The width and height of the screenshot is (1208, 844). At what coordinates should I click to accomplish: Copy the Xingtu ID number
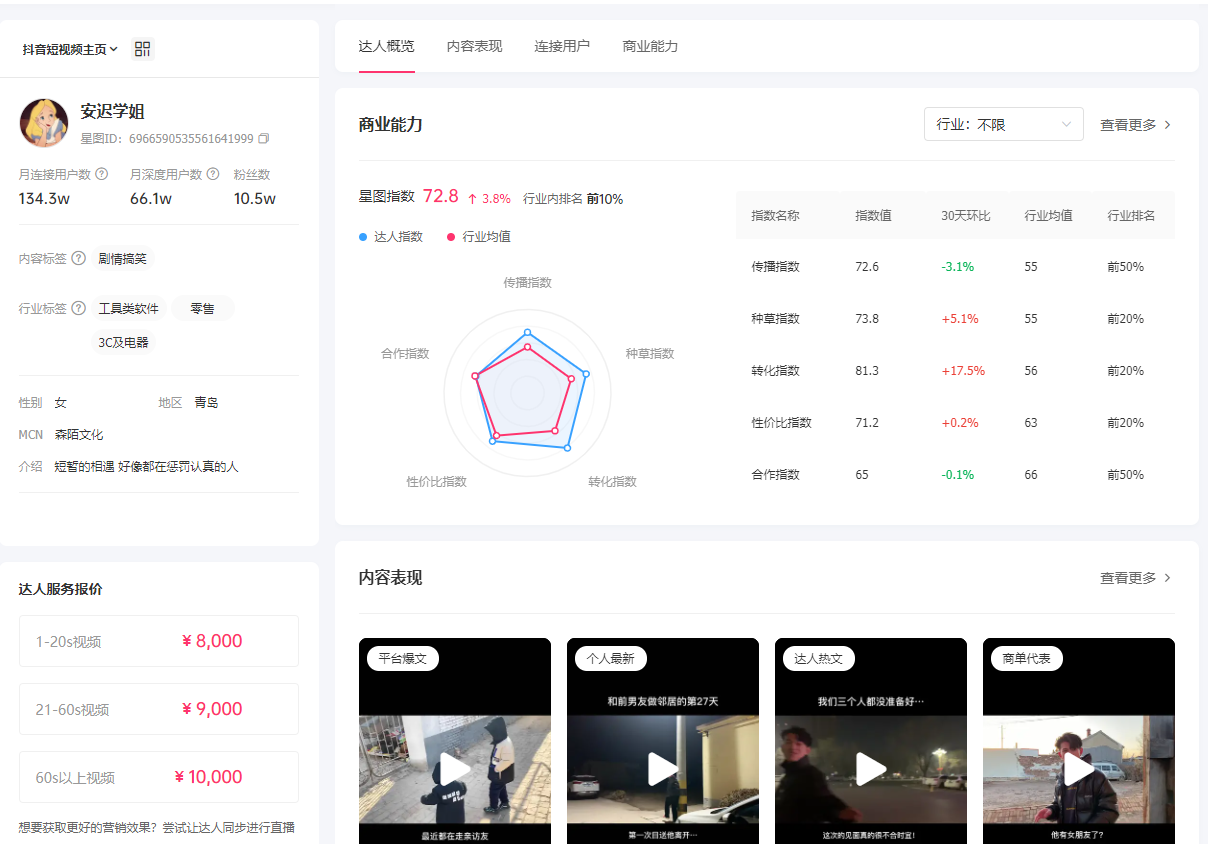coord(264,138)
